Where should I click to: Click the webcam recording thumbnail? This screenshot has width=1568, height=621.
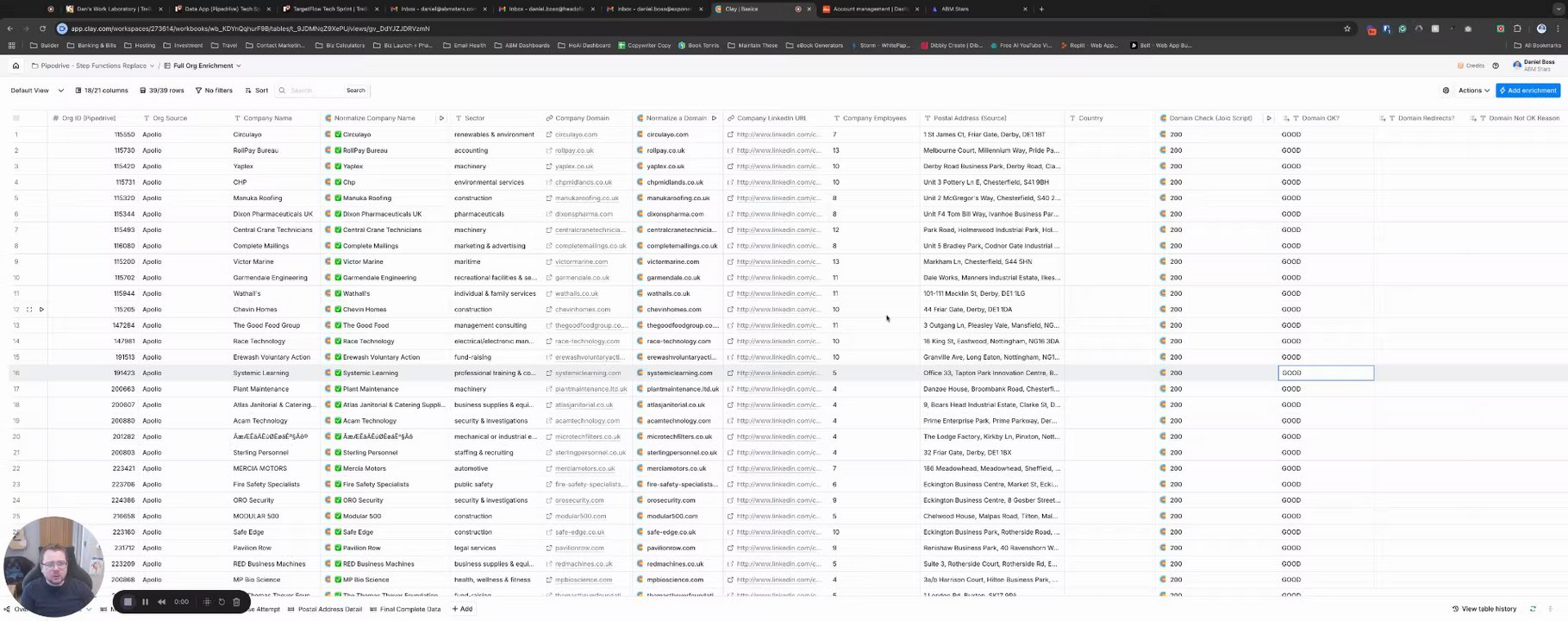tap(53, 567)
